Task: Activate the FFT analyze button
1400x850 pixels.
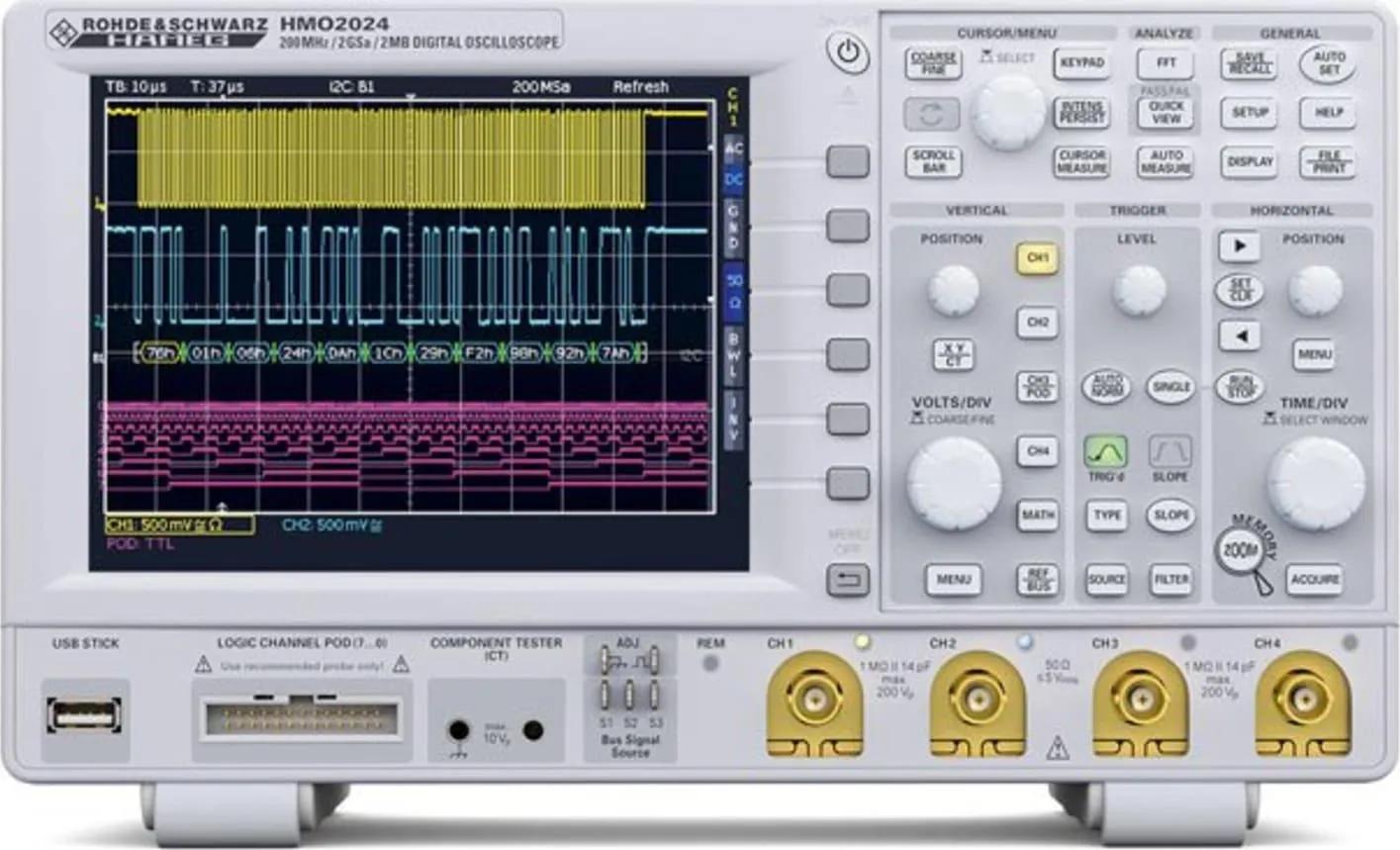Action: click(x=1167, y=63)
